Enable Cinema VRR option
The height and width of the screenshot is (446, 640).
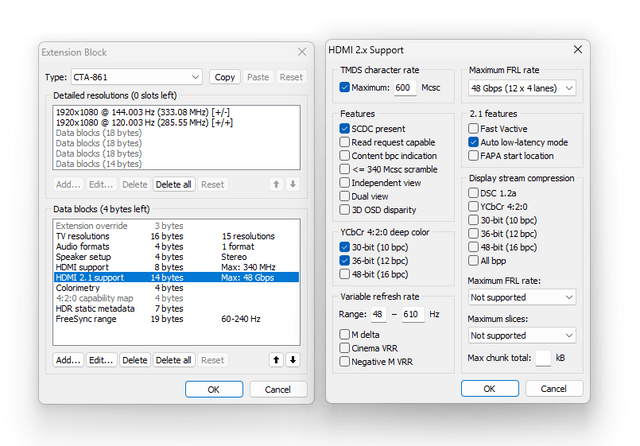344,348
